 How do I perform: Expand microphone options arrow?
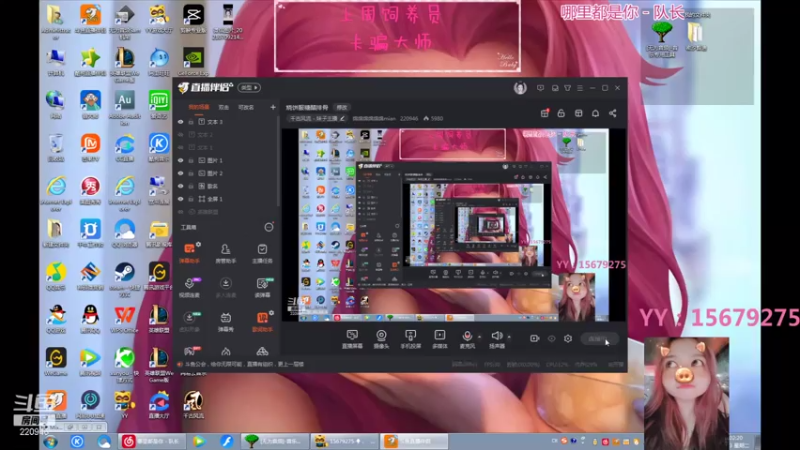(479, 337)
